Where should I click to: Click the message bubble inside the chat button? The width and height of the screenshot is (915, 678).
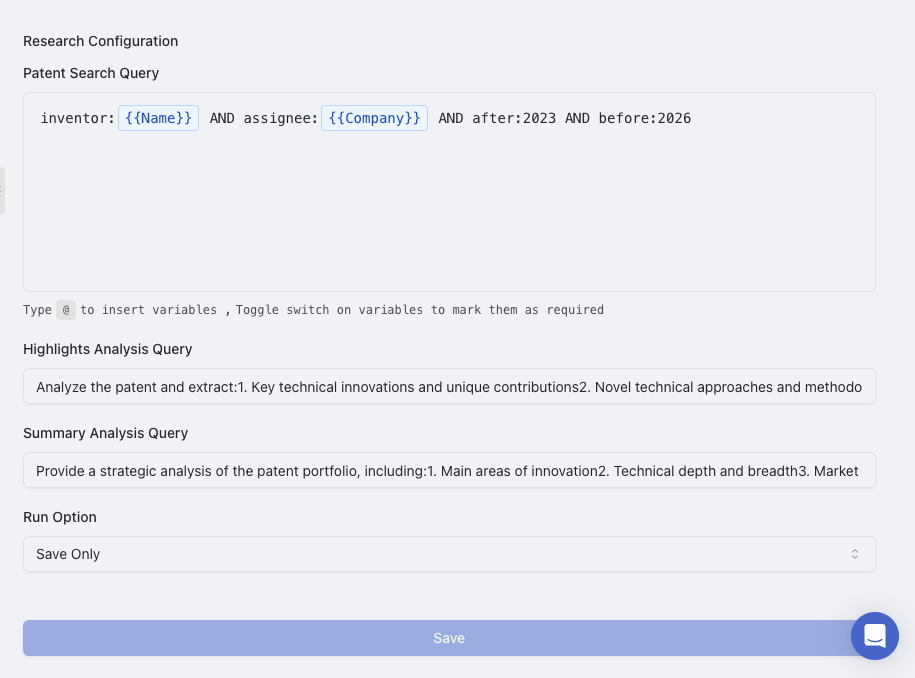[x=874, y=635]
